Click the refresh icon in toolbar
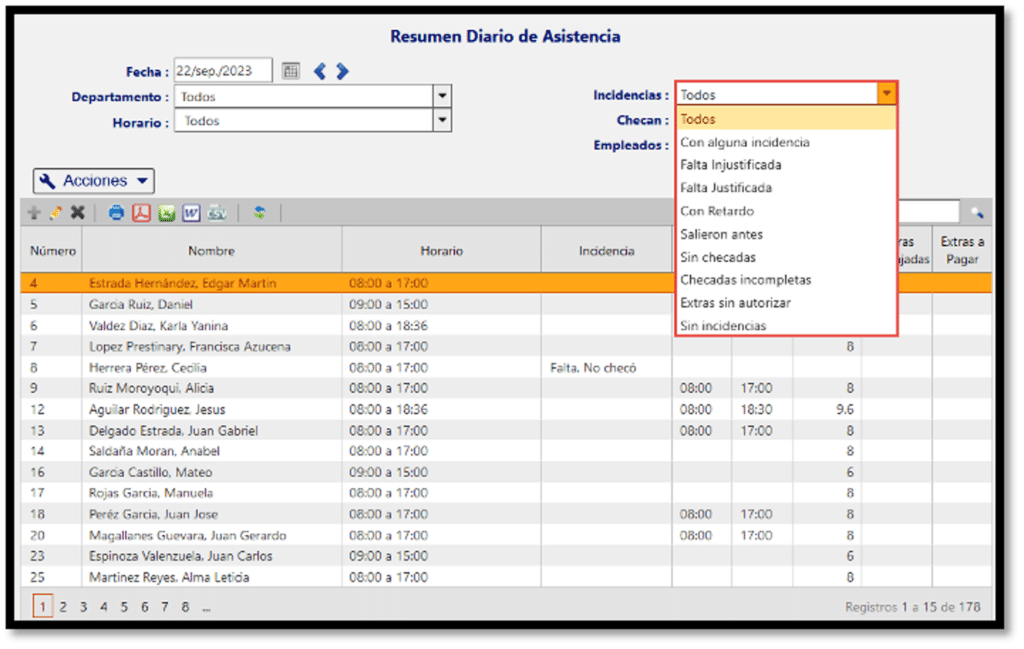 coord(258,213)
